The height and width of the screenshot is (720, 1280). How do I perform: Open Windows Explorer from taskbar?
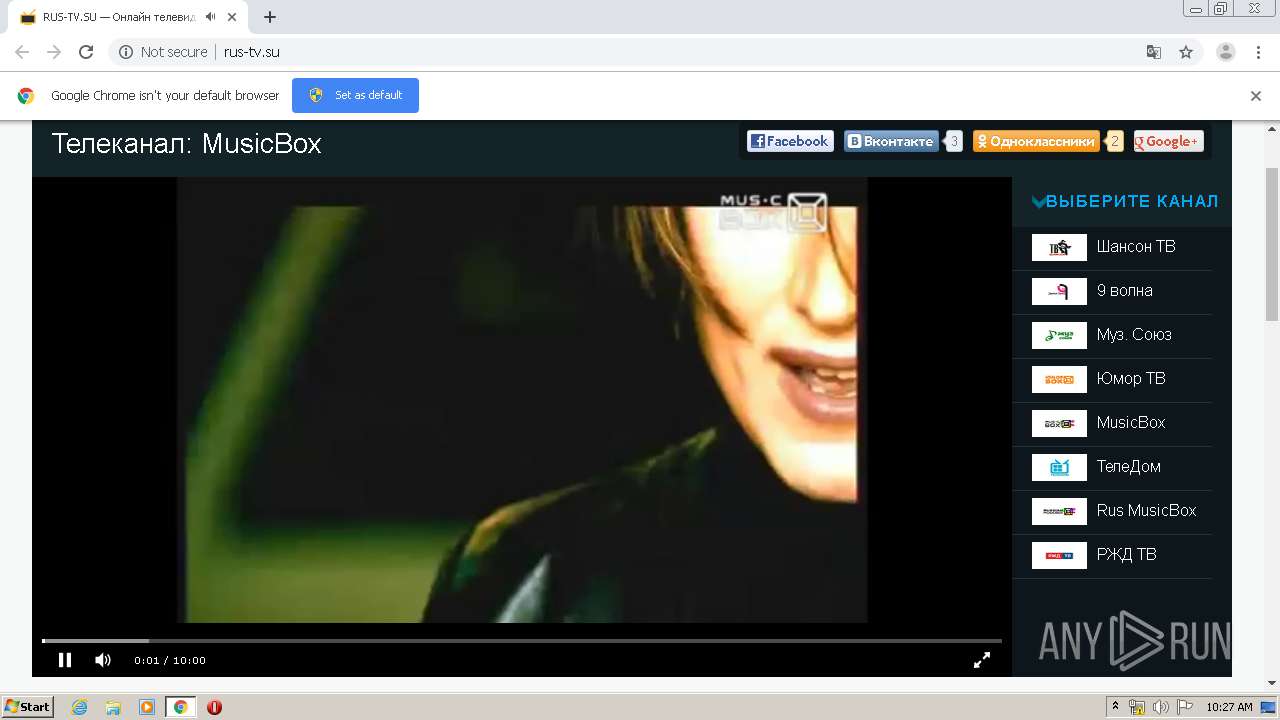pos(113,707)
